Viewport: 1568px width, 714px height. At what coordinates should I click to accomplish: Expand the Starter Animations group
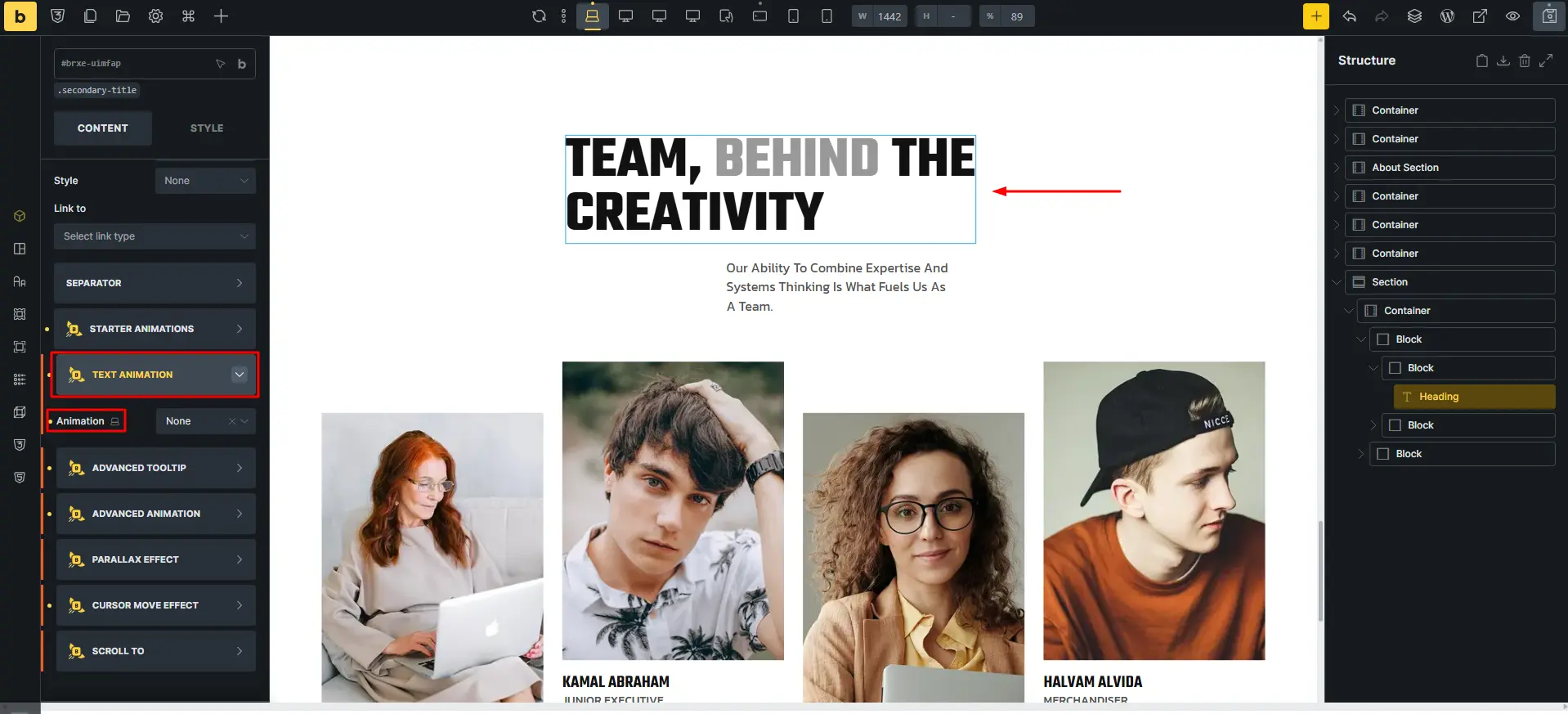155,329
